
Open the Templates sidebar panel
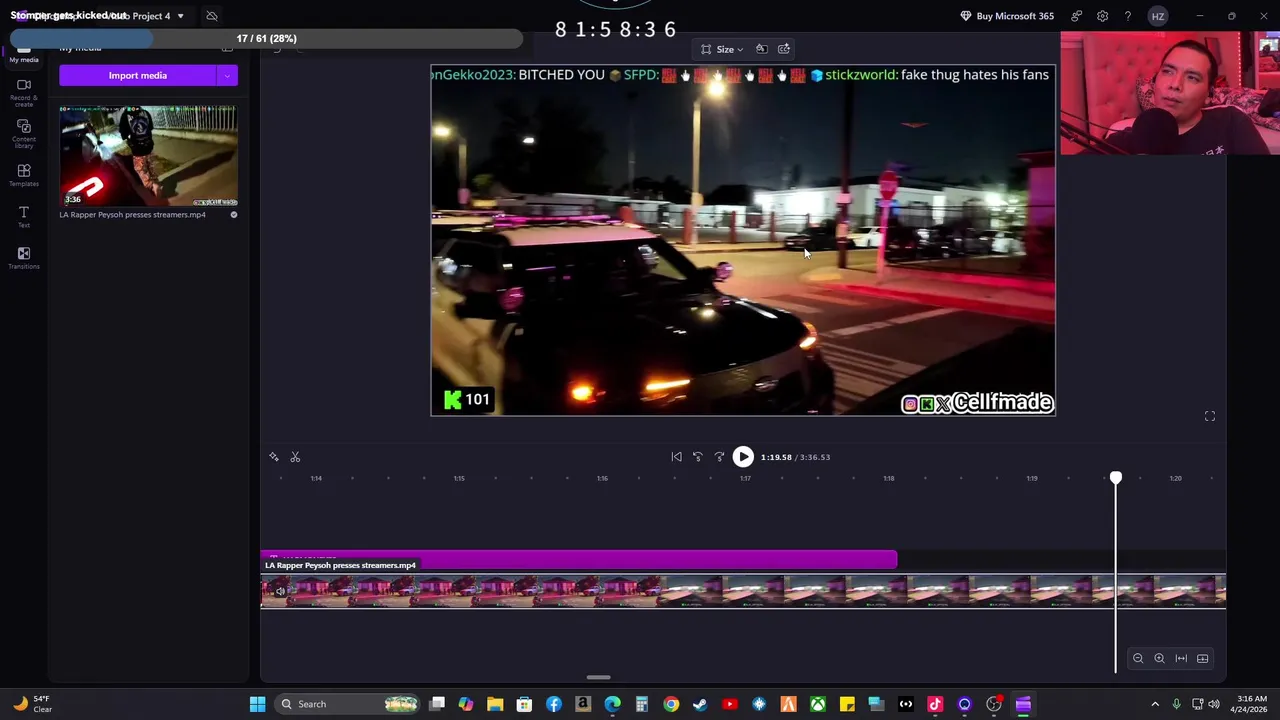24,176
